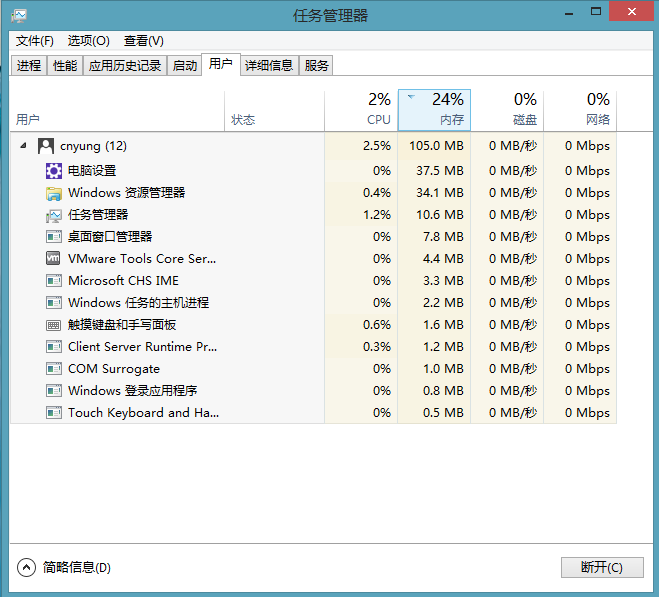The width and height of the screenshot is (659, 597).
Task: Click the 简略信息(D) link text
Action: click(x=76, y=568)
